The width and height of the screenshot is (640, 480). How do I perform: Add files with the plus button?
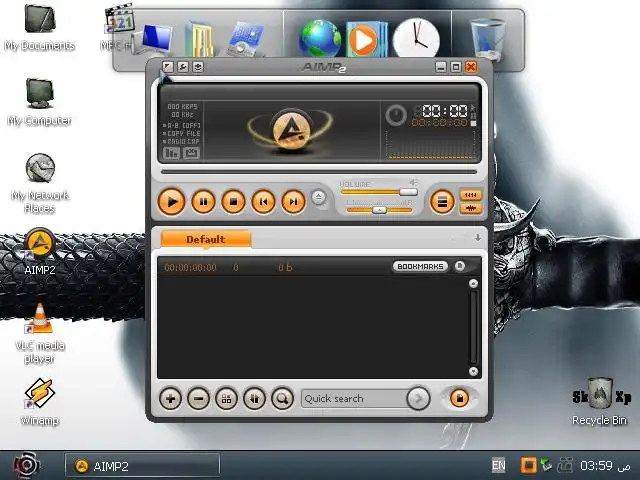point(171,398)
